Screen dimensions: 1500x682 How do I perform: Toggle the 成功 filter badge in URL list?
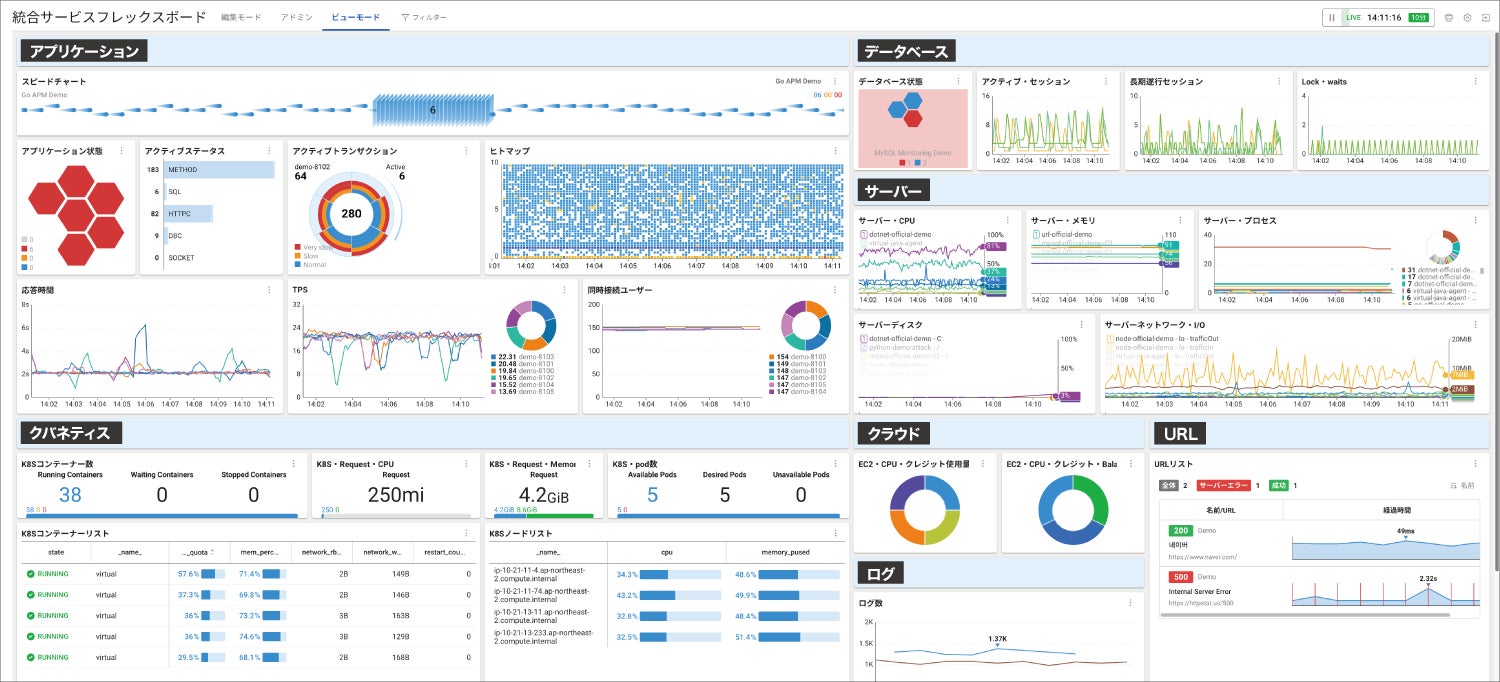[1279, 486]
